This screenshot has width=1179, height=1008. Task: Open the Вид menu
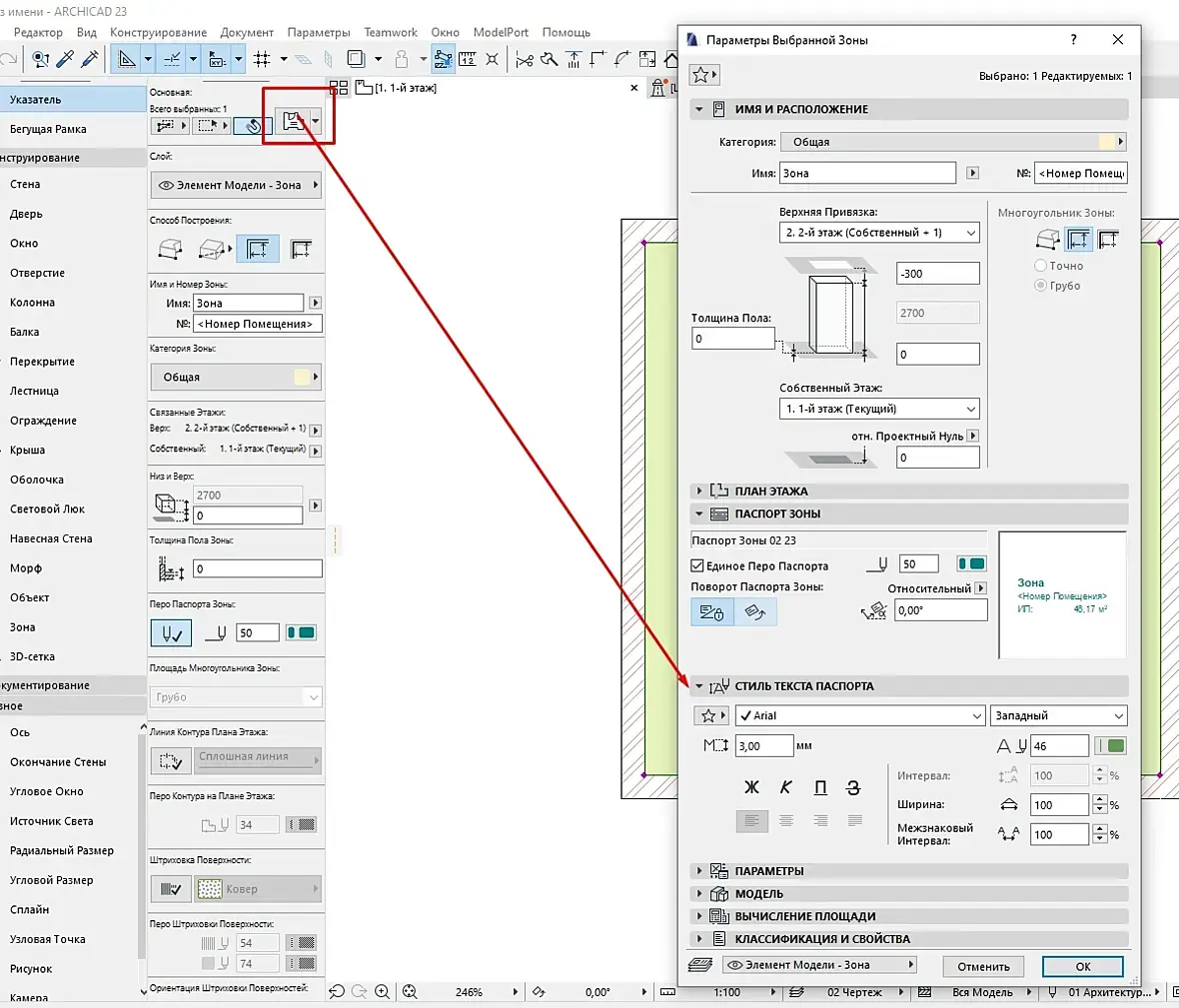click(87, 32)
